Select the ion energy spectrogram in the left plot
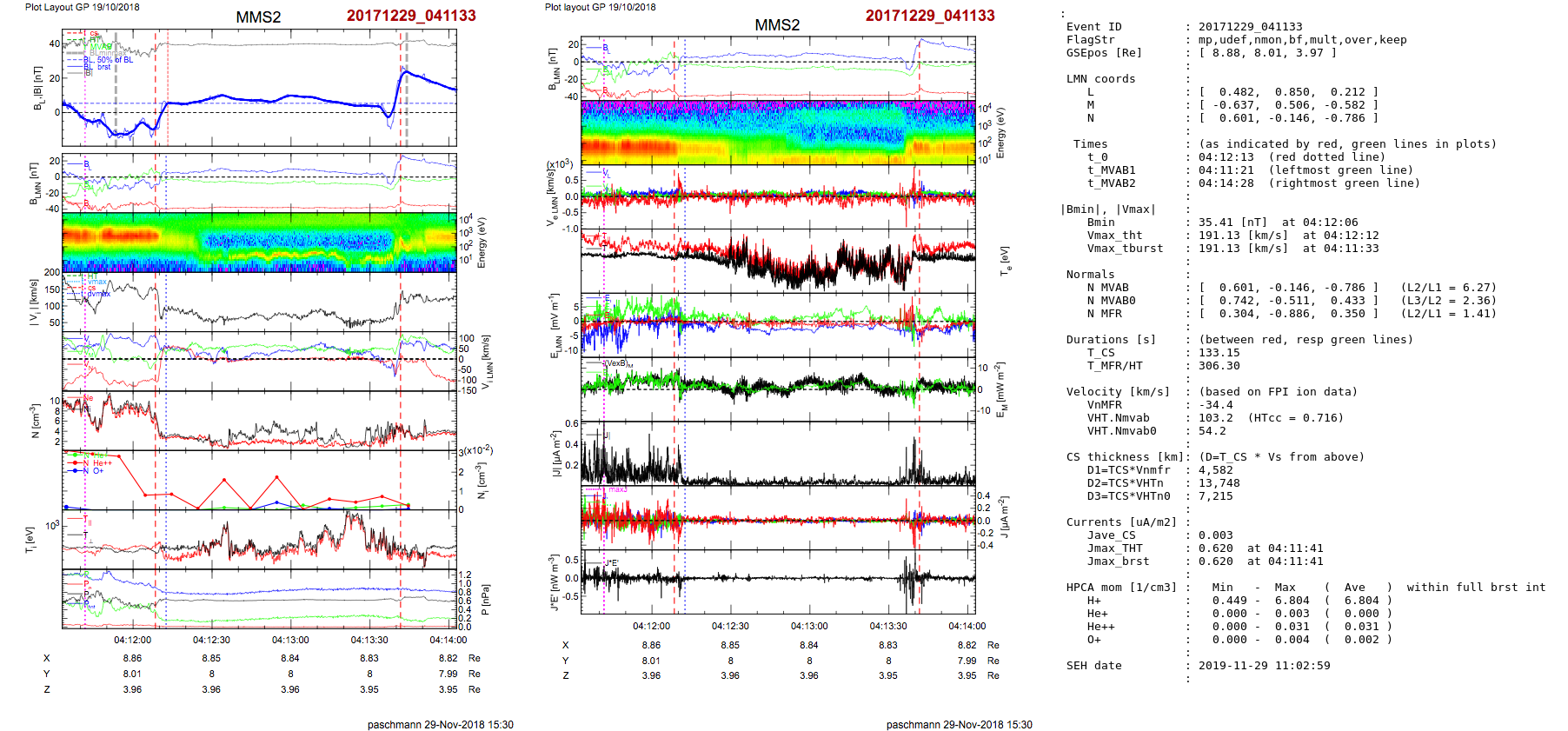Image resolution: width=1568 pixels, height=731 pixels. tap(259, 243)
